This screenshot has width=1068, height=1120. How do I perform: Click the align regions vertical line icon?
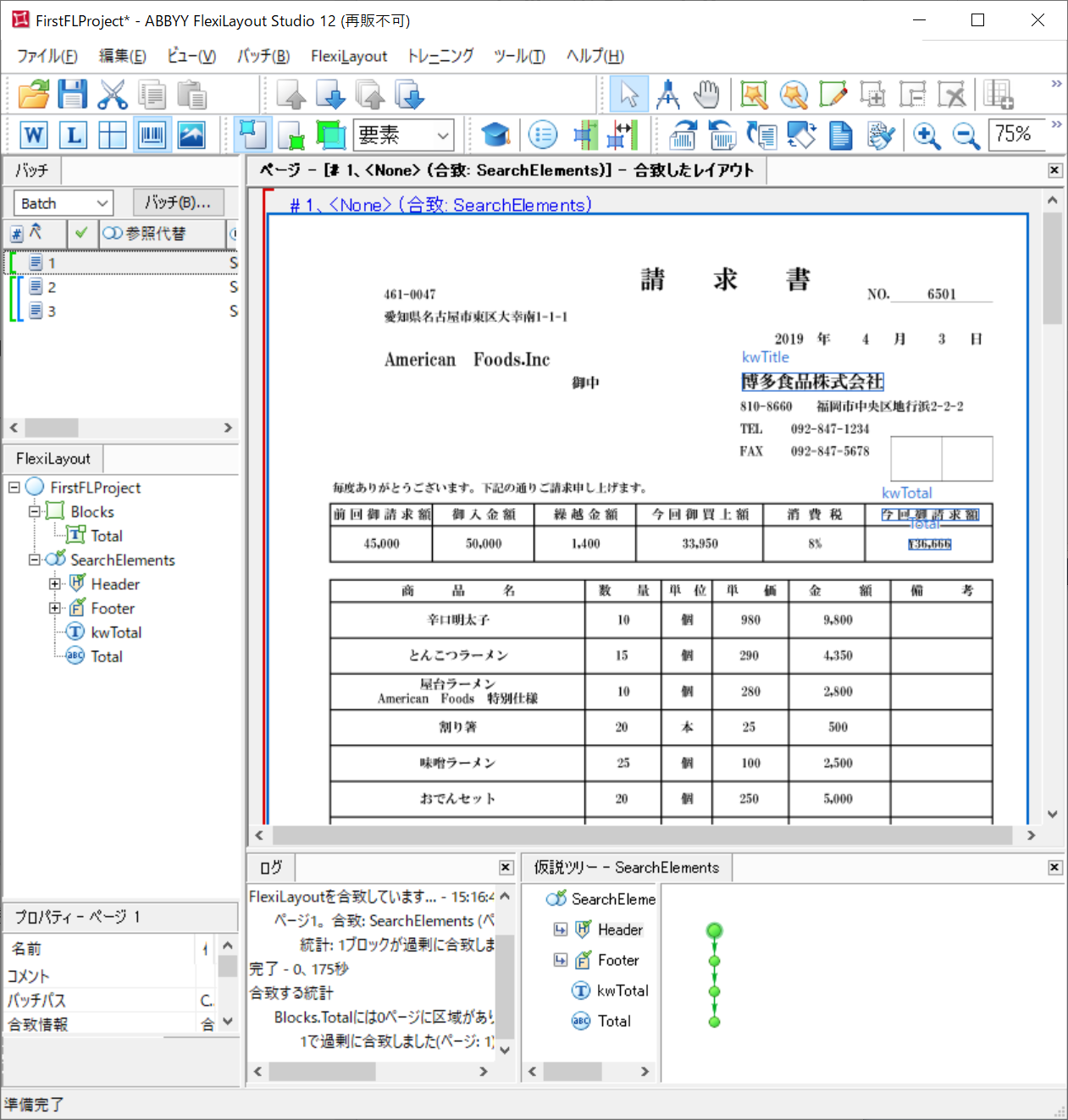point(584,135)
